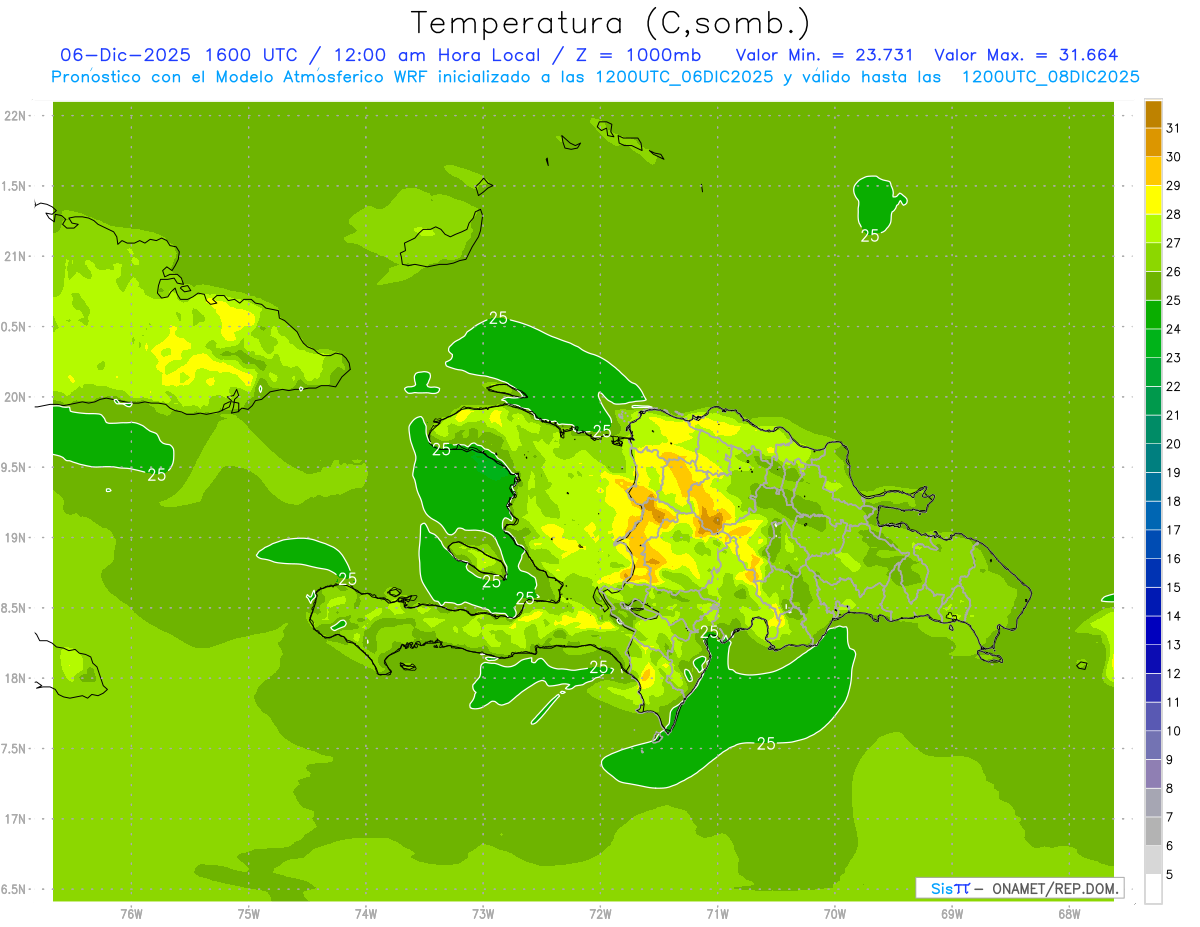Click the "75W" longitude axis label

tap(249, 914)
